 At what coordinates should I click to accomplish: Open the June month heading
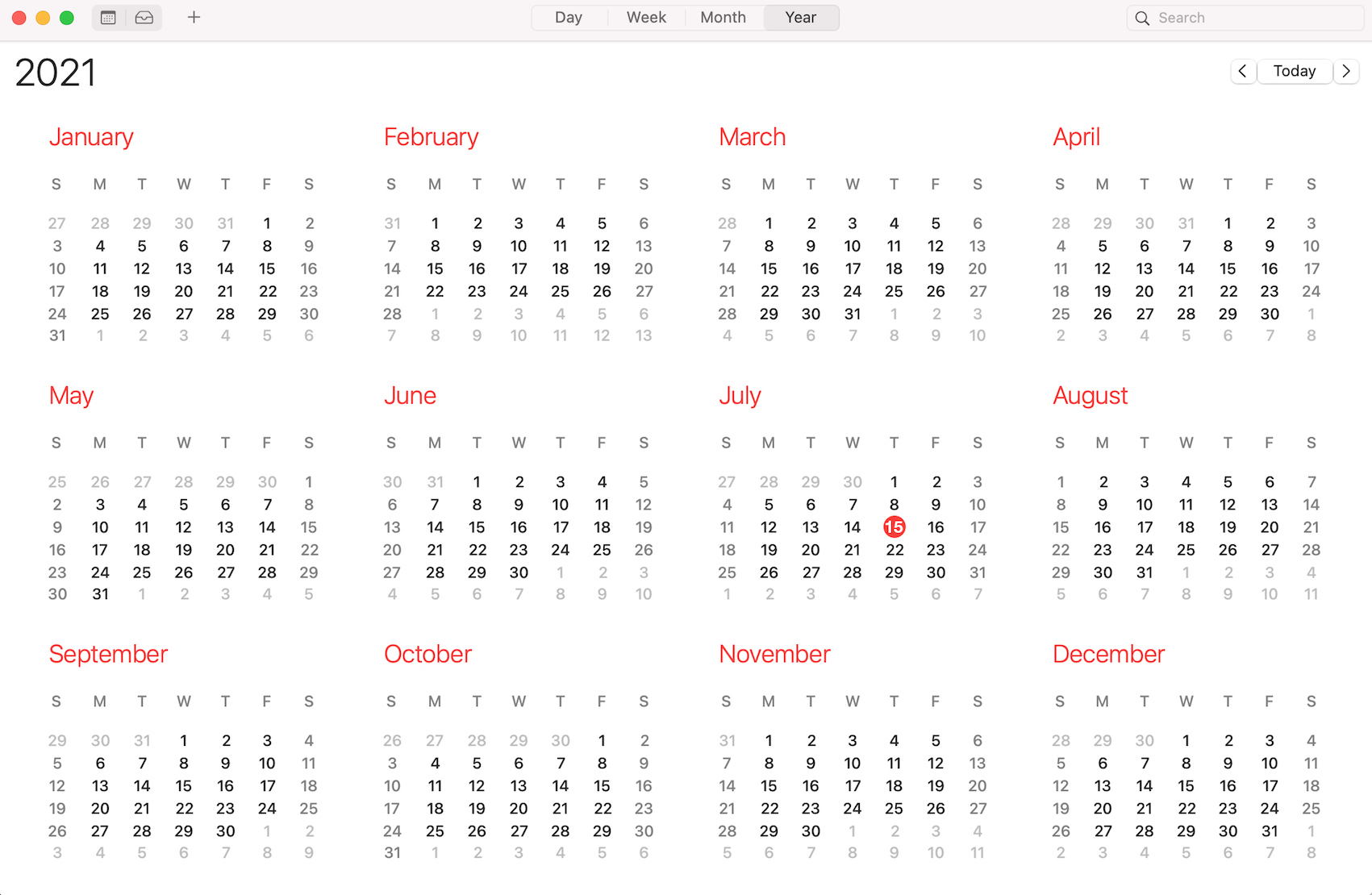tap(410, 395)
